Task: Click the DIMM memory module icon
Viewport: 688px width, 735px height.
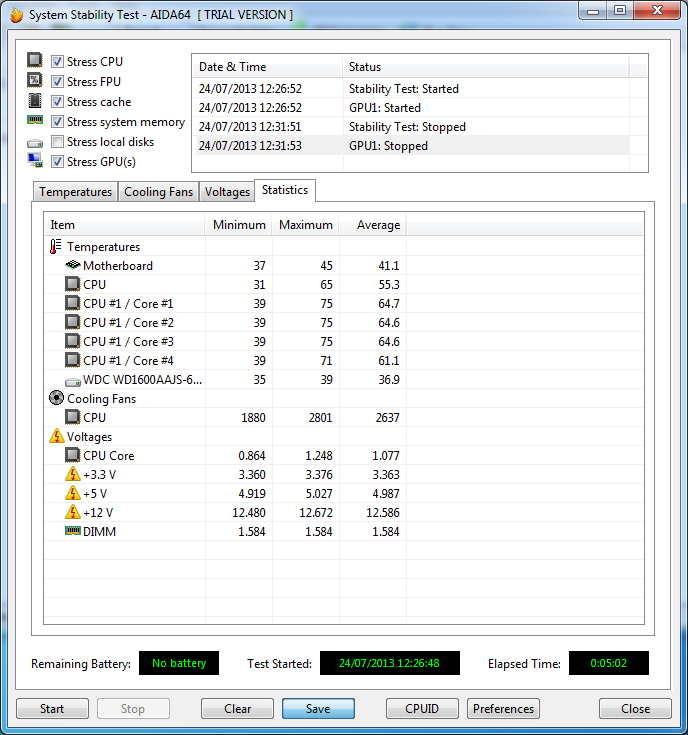Action: pos(72,532)
